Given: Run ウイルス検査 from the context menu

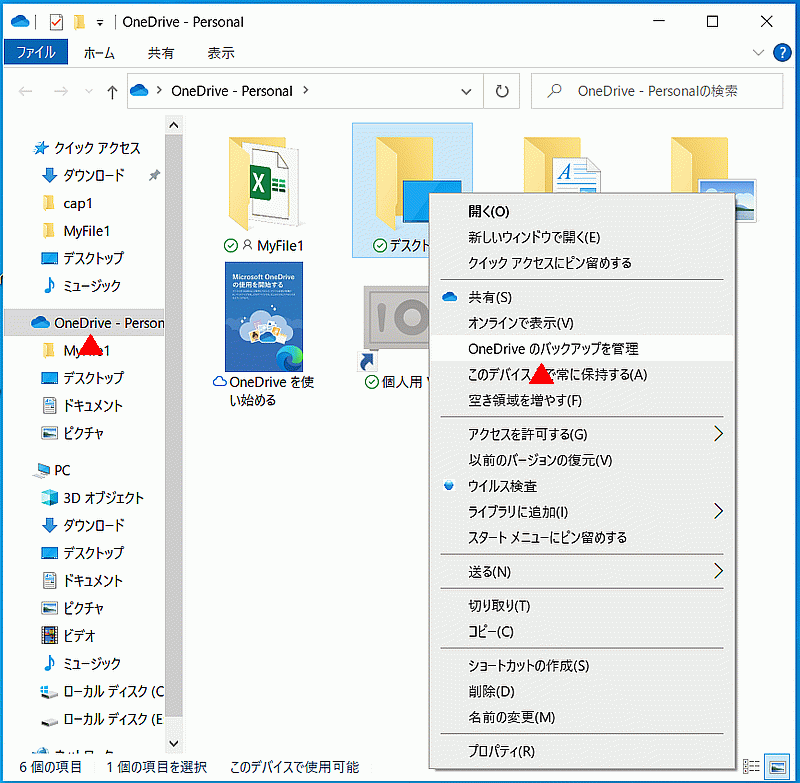Looking at the screenshot, I should coord(582,486).
